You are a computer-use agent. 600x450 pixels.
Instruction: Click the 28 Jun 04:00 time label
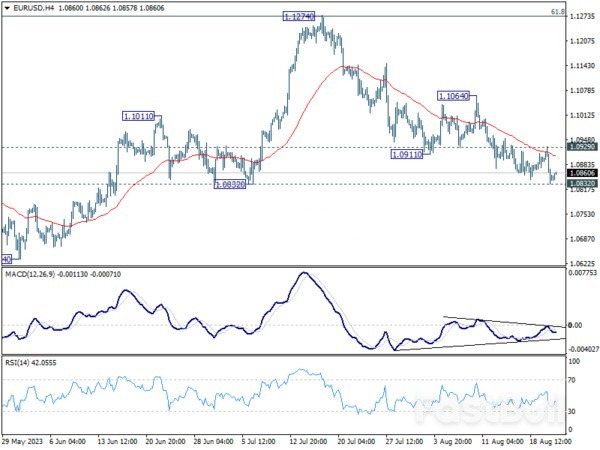pos(214,442)
